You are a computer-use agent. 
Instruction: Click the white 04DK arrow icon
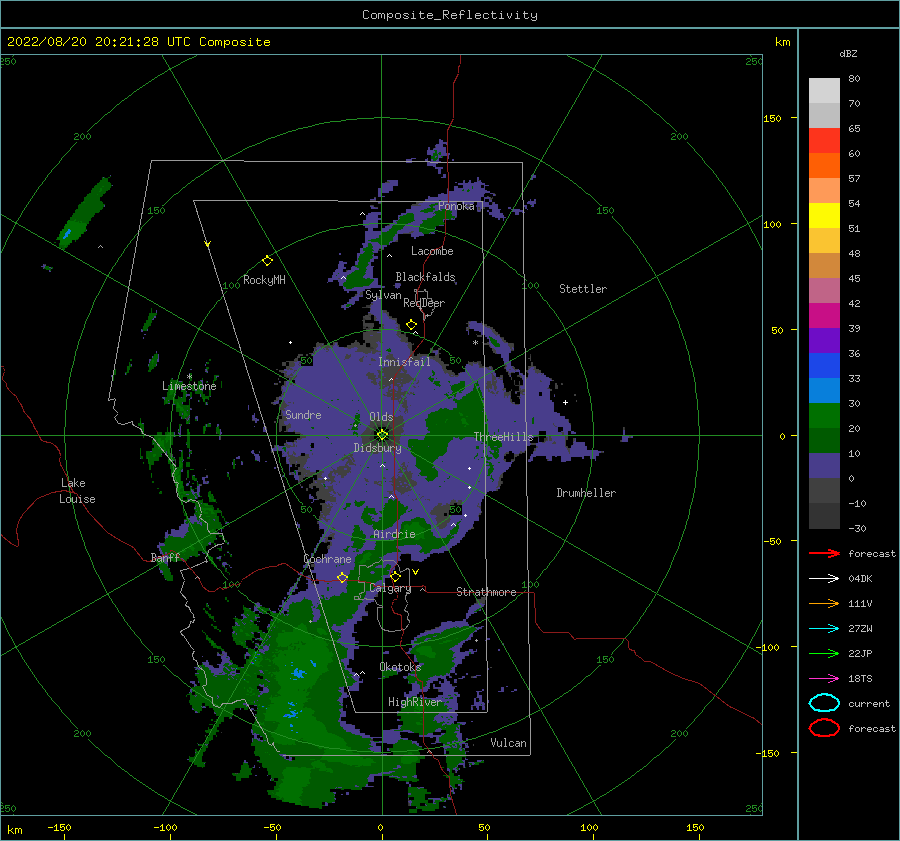[x=824, y=579]
